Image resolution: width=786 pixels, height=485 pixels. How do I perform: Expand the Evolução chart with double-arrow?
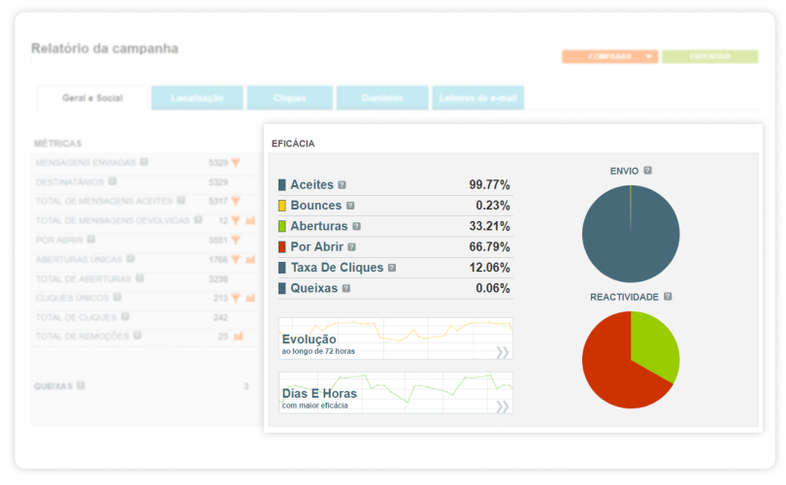(x=502, y=352)
